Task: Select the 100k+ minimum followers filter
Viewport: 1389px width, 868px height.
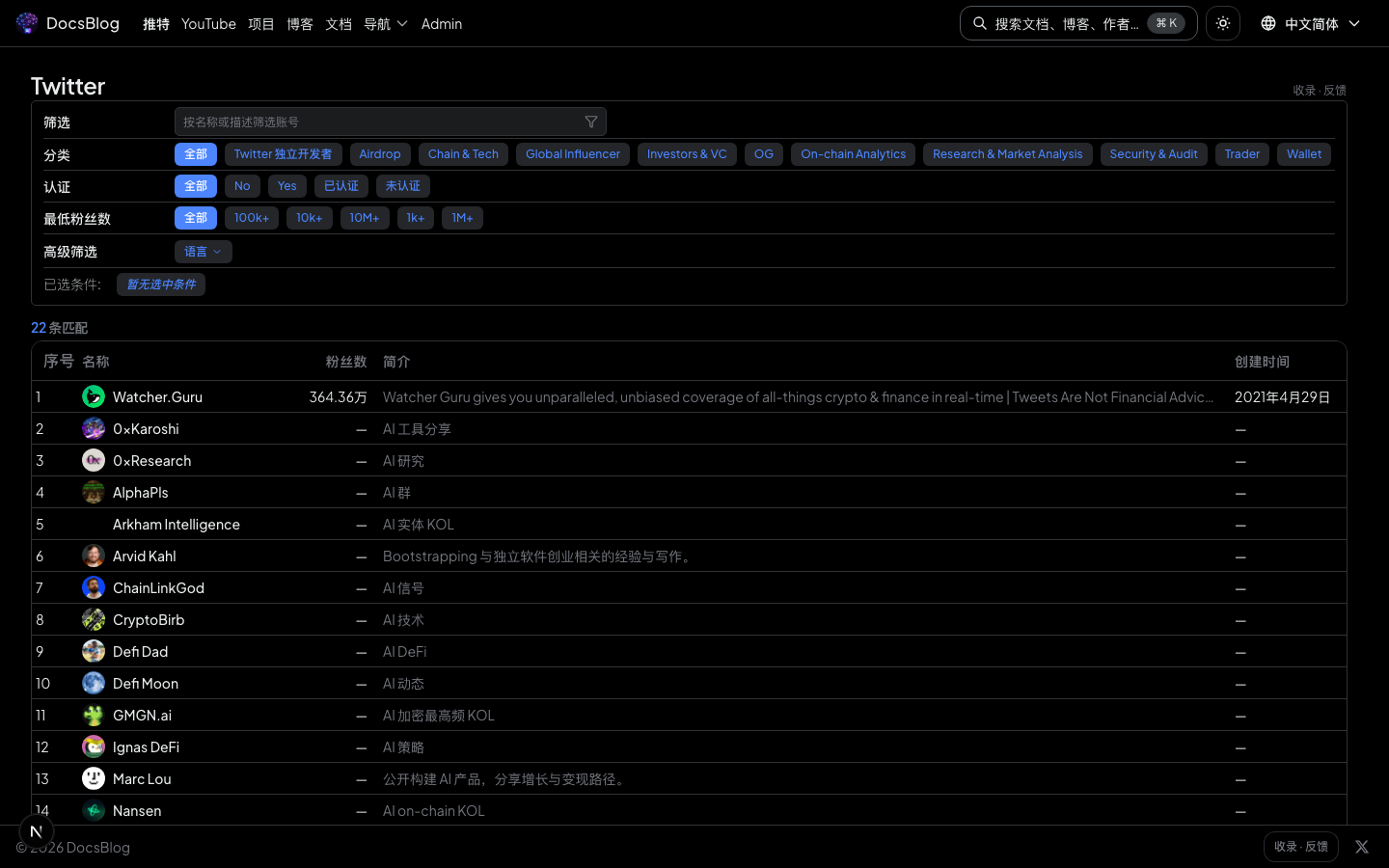Action: (x=251, y=218)
